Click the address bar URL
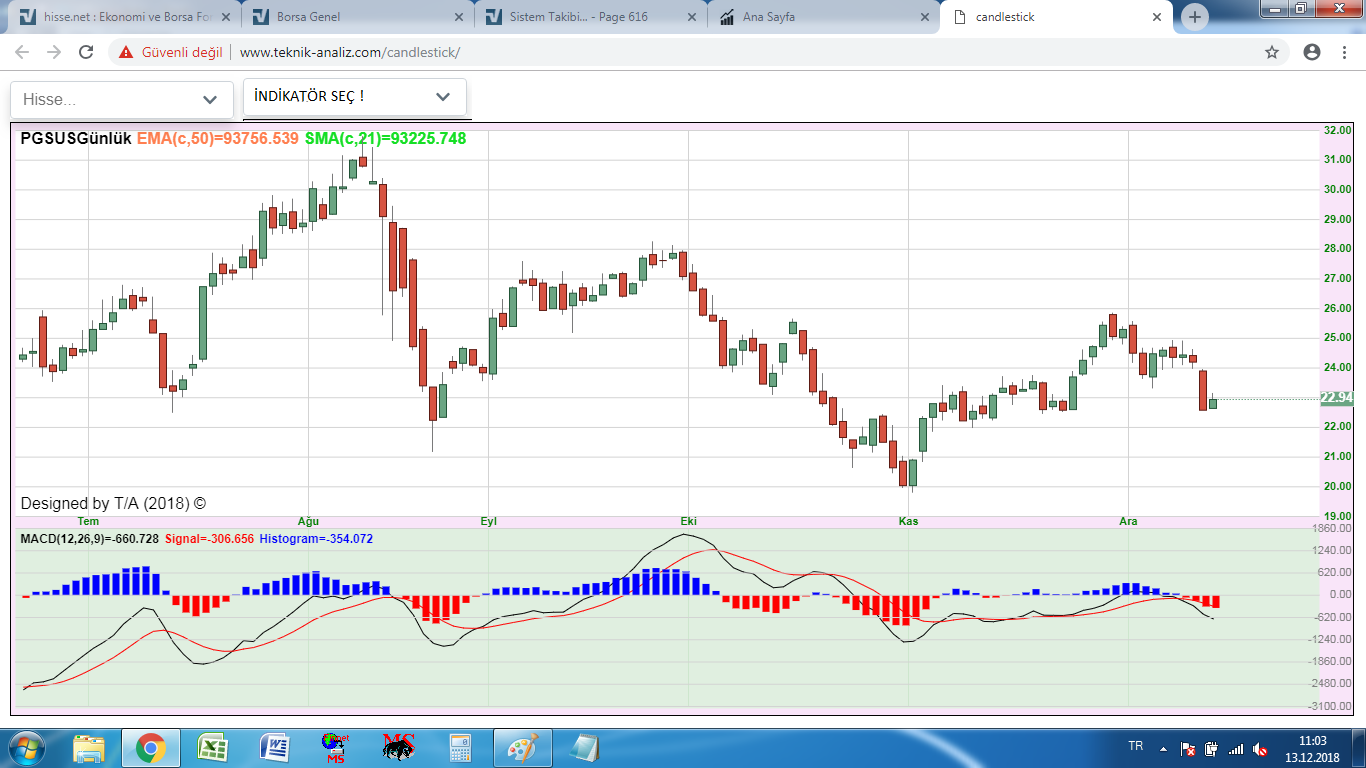 pyautogui.click(x=350, y=52)
